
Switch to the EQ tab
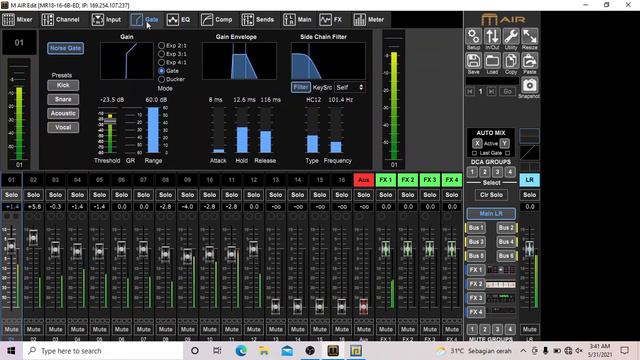pos(179,20)
